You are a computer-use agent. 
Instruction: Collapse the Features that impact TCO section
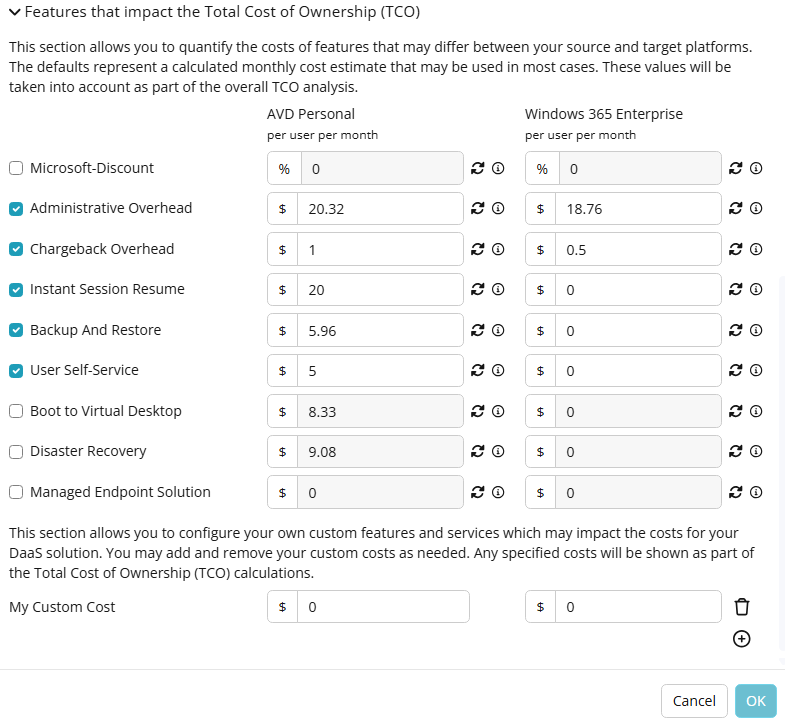tap(15, 12)
